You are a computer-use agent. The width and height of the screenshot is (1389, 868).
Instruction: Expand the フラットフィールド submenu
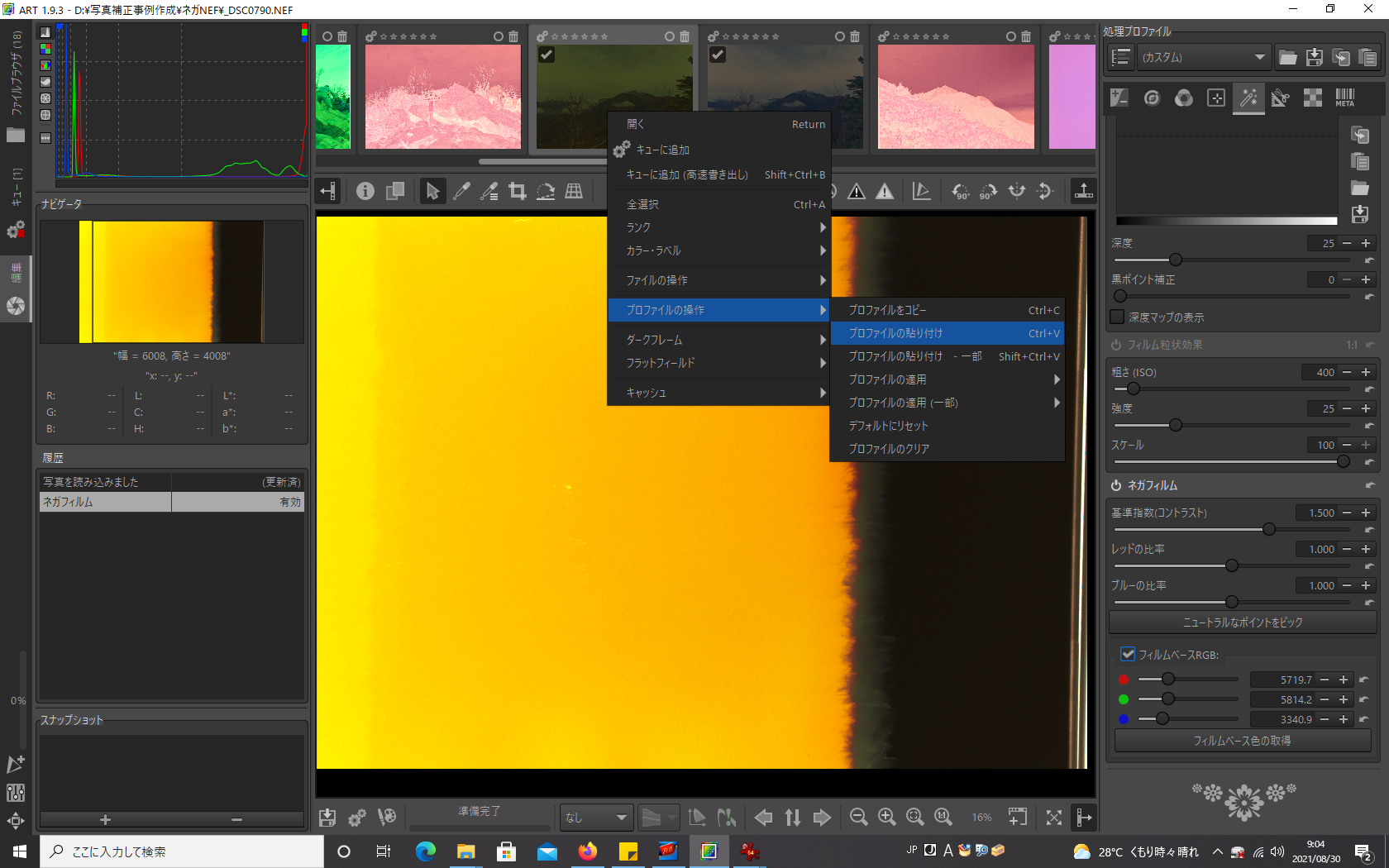point(719,363)
